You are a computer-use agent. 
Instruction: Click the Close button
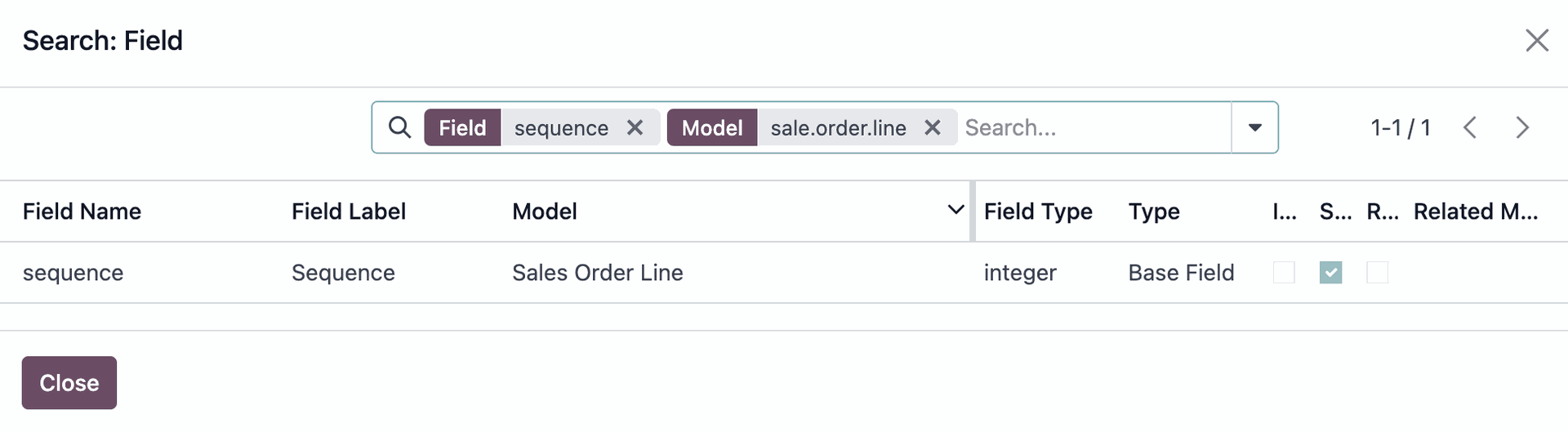coord(69,382)
